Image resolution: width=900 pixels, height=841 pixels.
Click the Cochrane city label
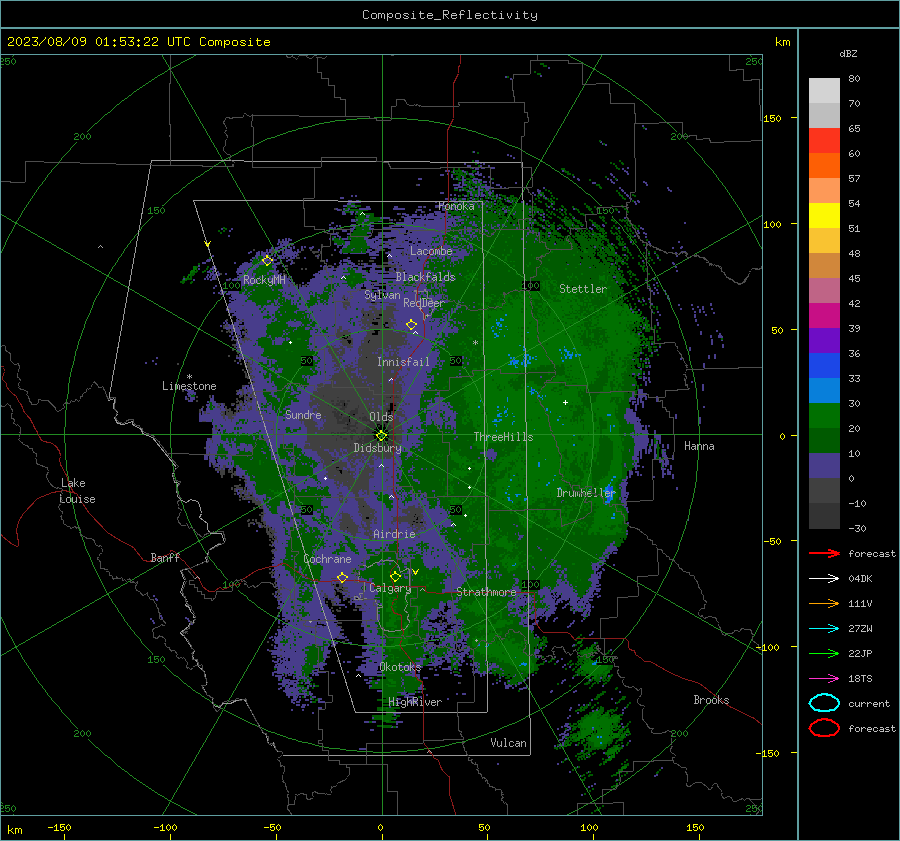pyautogui.click(x=327, y=559)
